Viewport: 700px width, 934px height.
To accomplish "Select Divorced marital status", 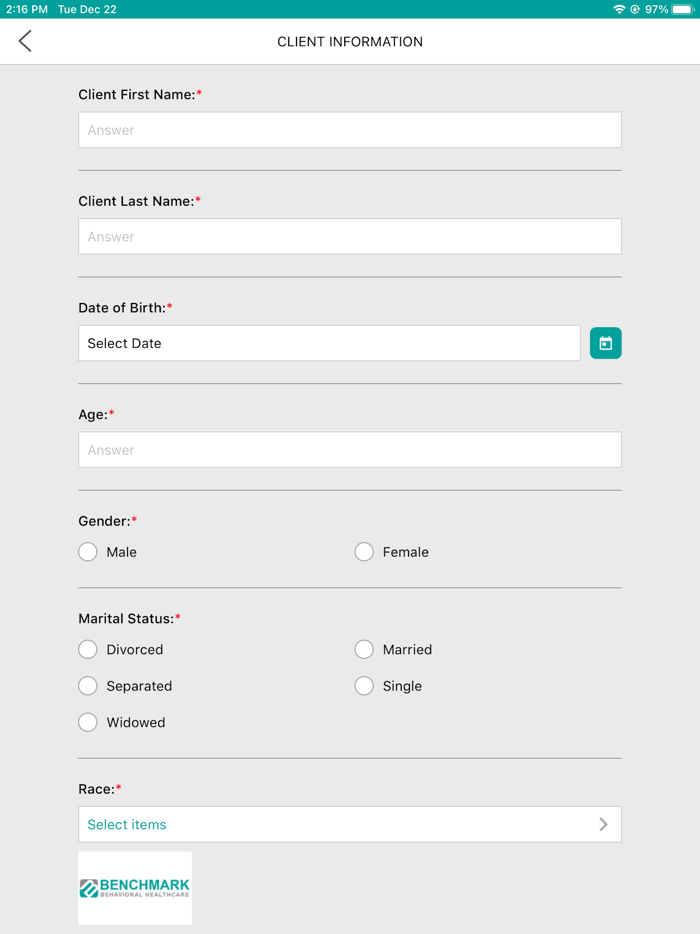I will tap(87, 649).
